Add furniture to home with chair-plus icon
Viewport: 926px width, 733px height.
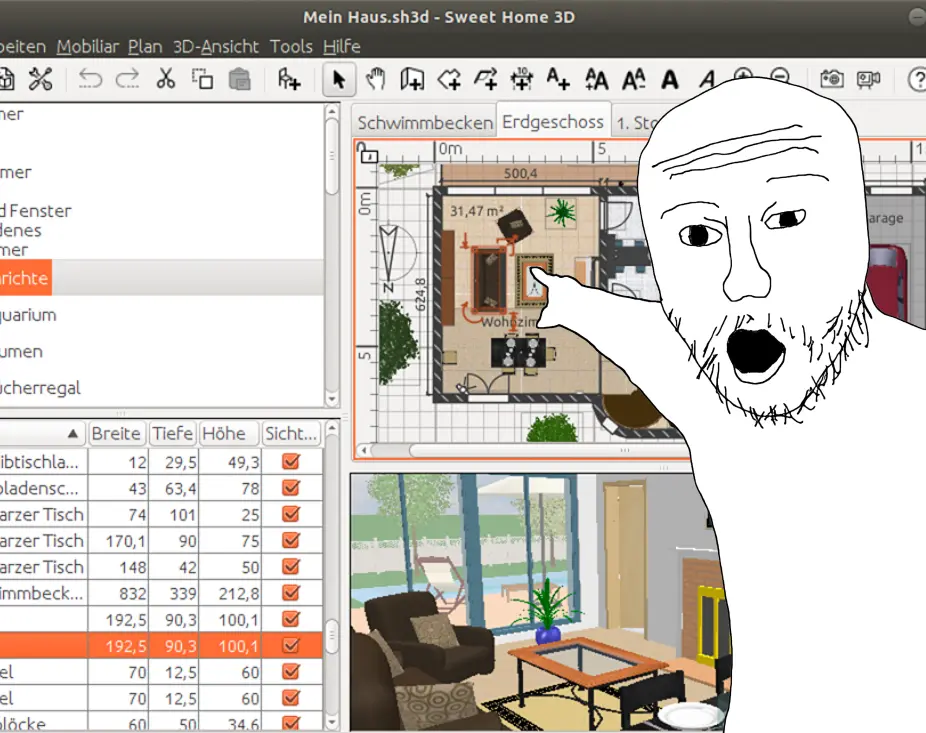tap(289, 79)
